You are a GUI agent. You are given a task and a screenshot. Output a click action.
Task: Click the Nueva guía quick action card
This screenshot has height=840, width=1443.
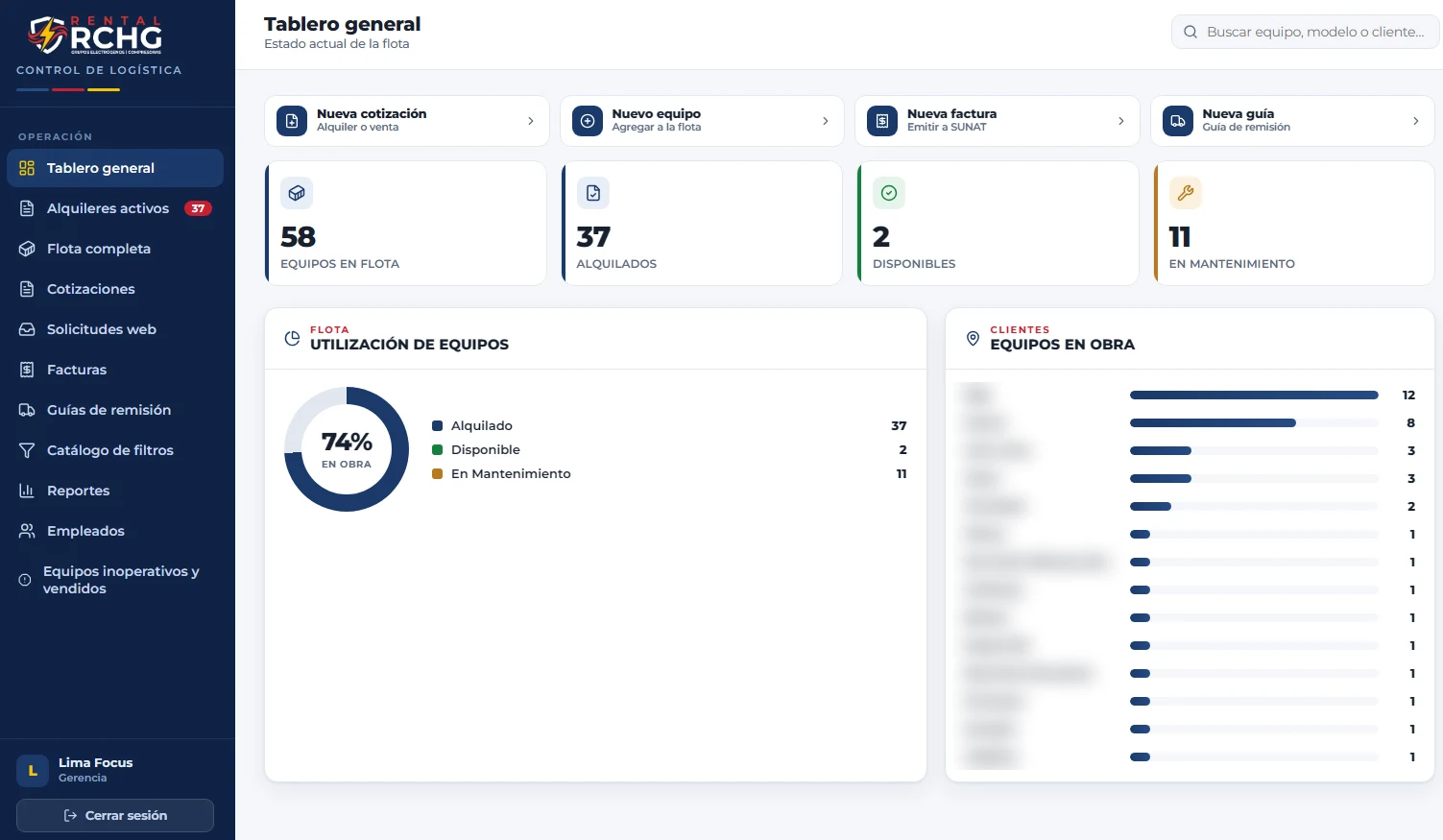[x=1292, y=121]
